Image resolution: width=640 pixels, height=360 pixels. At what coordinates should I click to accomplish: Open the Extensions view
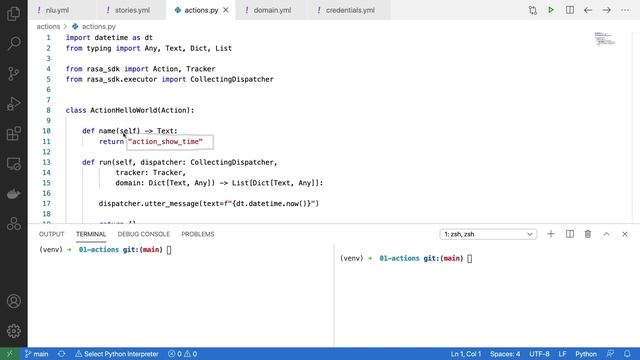point(13,134)
